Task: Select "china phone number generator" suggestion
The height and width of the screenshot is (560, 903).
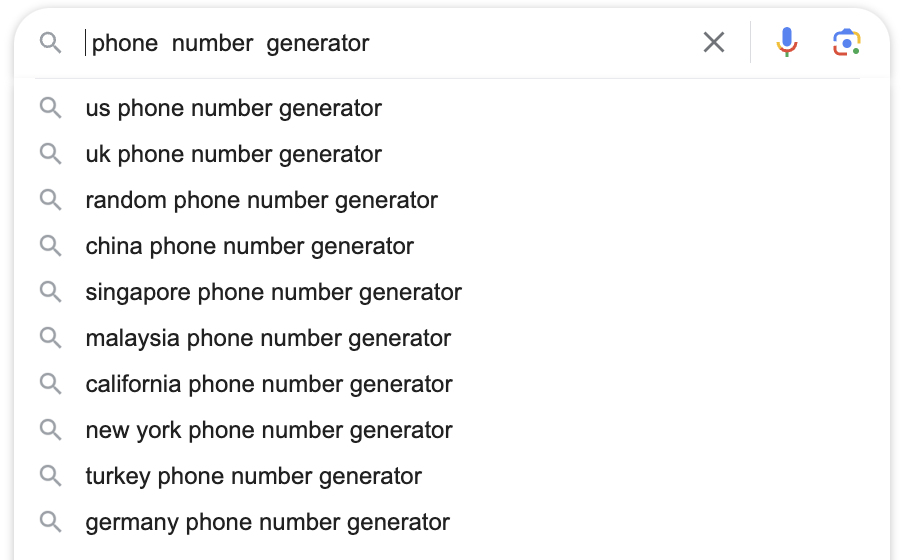Action: [x=249, y=246]
